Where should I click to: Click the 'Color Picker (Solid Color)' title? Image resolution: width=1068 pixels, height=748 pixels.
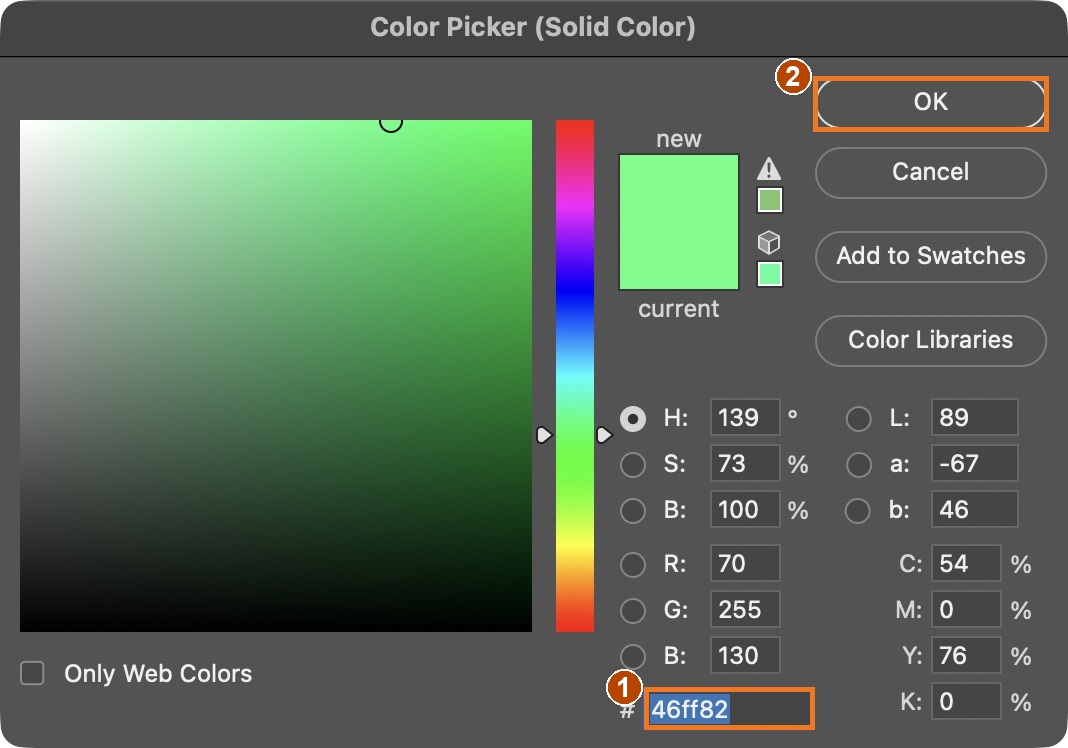533,27
